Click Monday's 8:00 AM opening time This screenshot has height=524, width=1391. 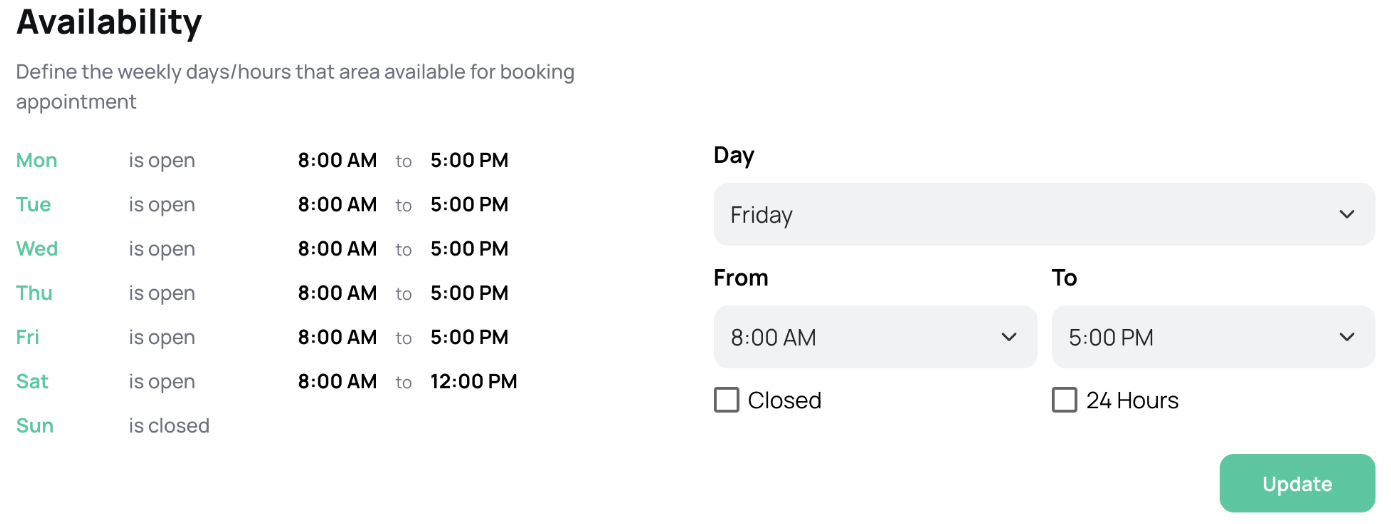pyautogui.click(x=337, y=160)
